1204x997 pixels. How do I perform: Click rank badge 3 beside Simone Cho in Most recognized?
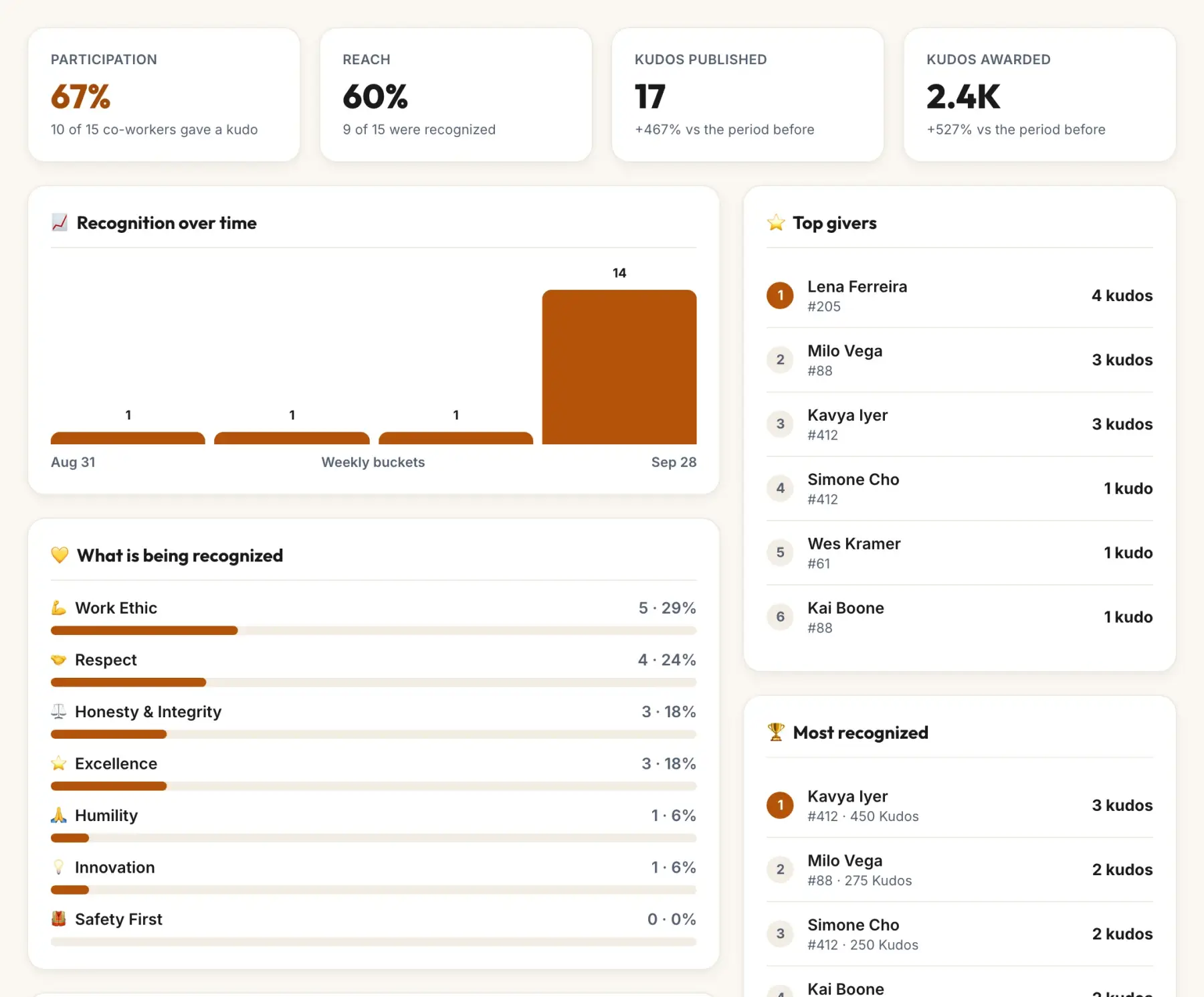[x=780, y=933]
